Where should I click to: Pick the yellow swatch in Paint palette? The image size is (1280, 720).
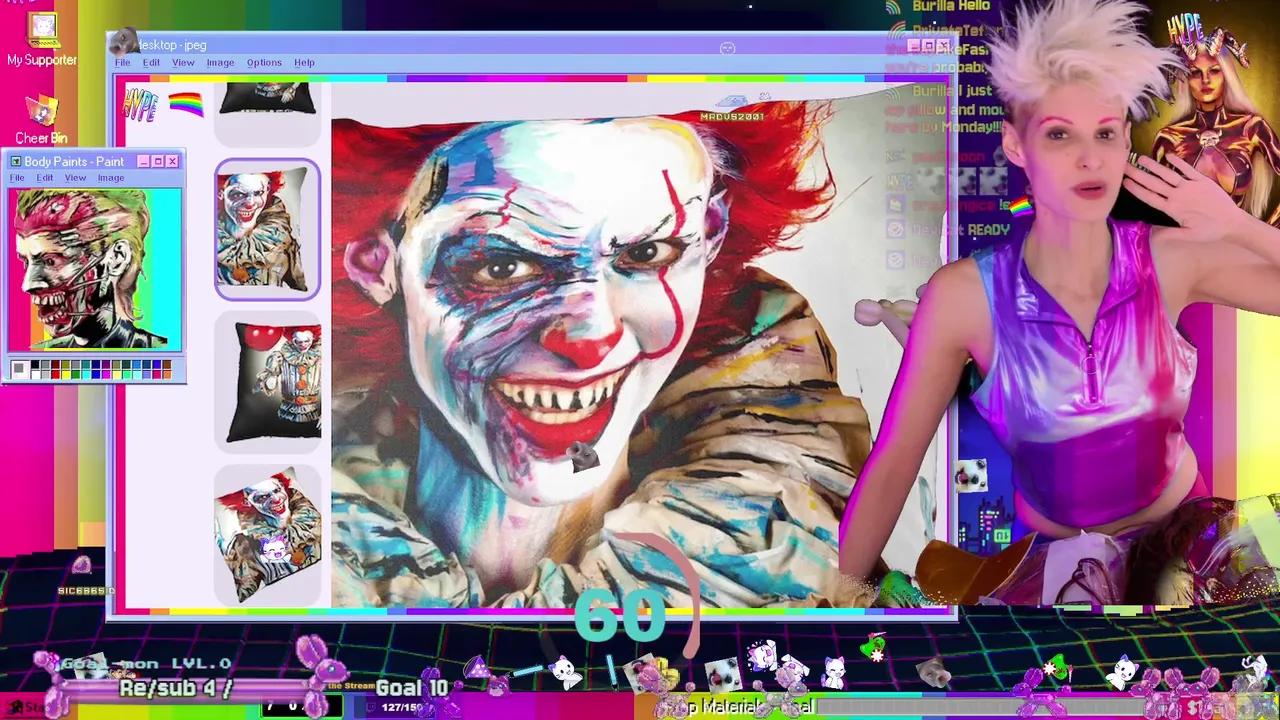[66, 375]
